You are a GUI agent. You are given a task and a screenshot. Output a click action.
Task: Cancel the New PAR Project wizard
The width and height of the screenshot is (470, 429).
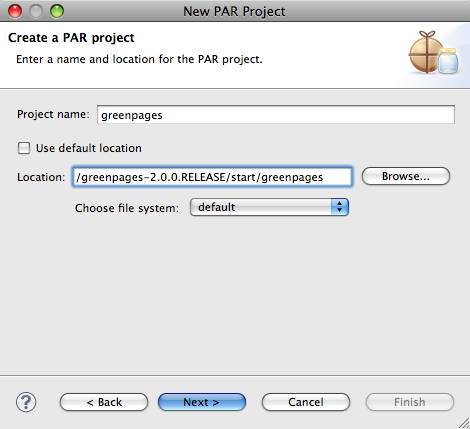pyautogui.click(x=306, y=402)
